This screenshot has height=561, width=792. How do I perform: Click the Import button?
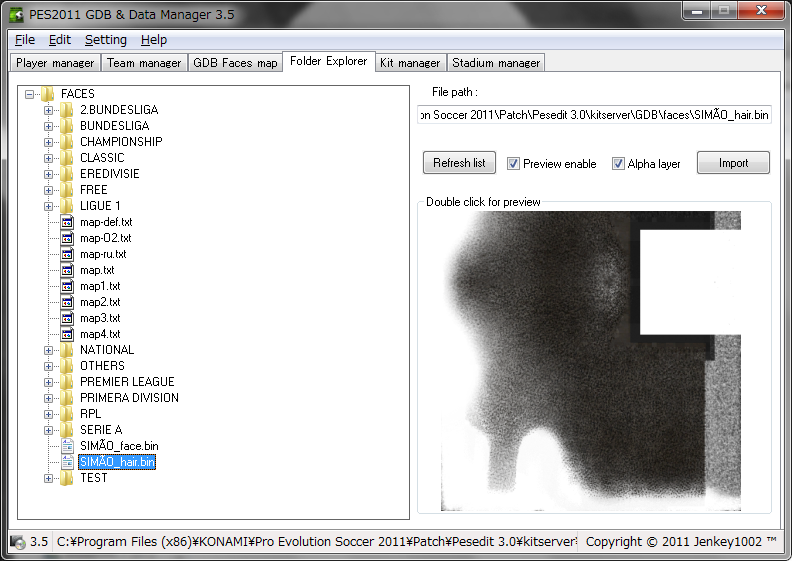click(x=733, y=163)
